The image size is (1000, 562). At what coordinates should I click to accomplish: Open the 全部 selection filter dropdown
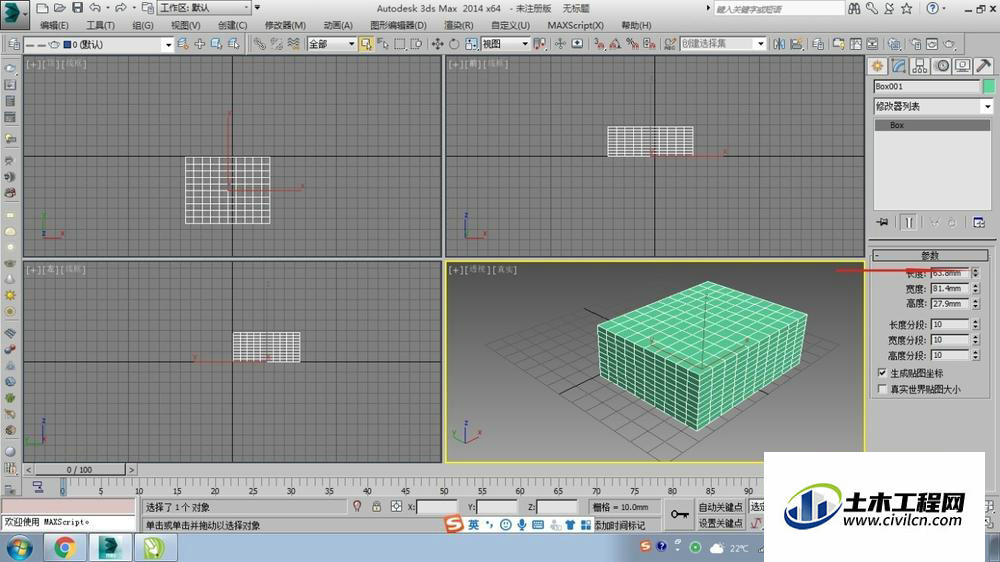(x=331, y=44)
